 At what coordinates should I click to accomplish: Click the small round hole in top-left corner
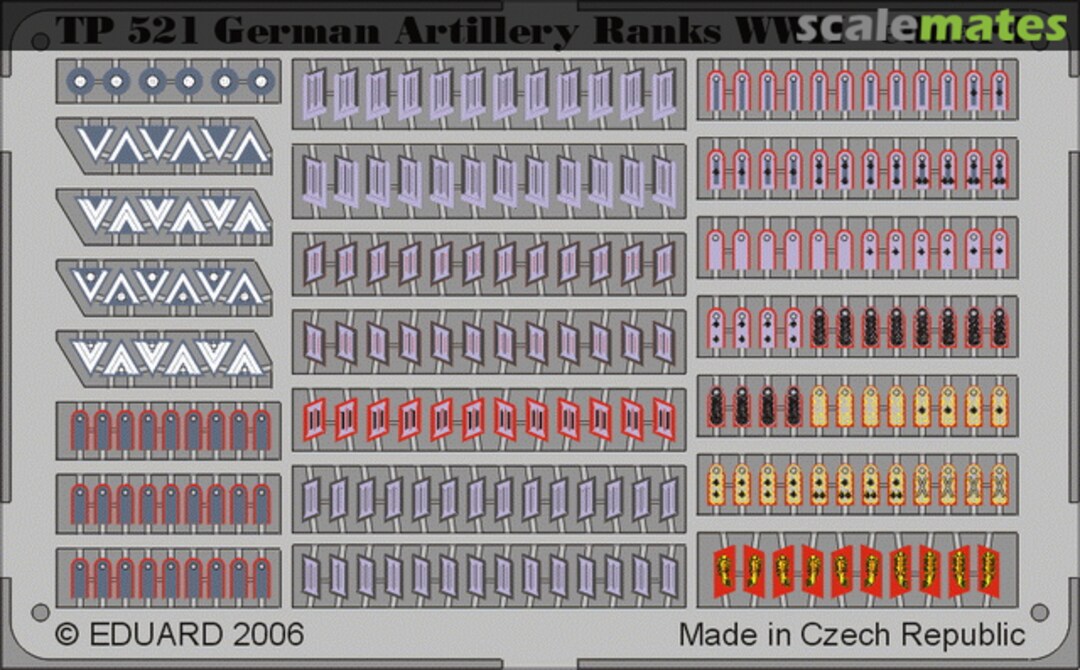click(x=40, y=42)
